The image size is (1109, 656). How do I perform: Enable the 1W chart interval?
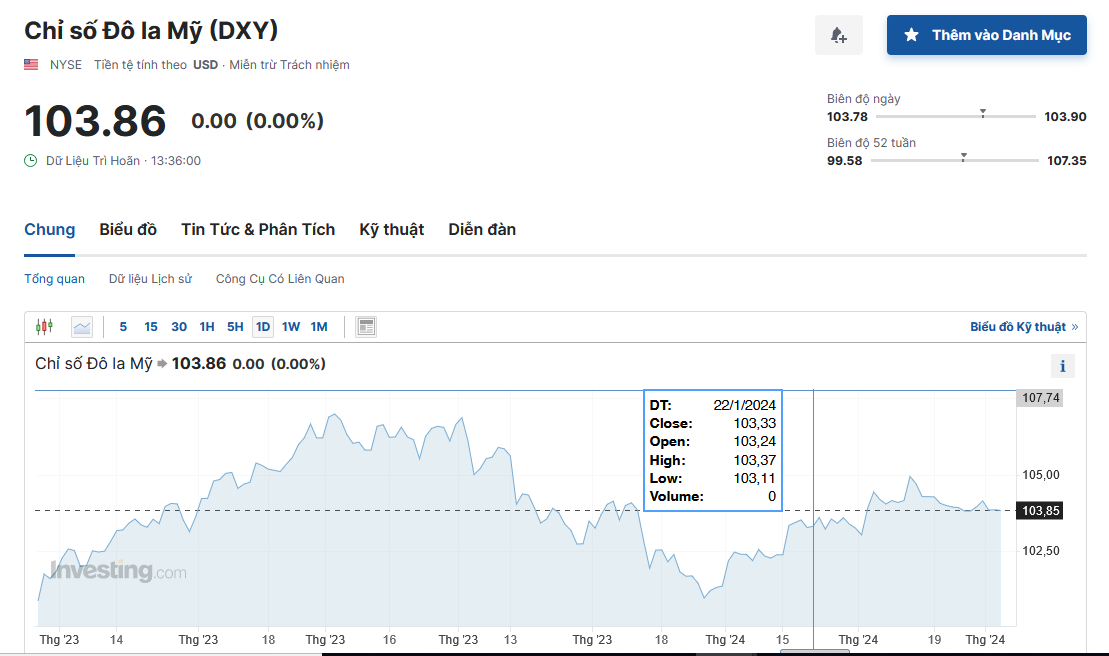pos(291,326)
